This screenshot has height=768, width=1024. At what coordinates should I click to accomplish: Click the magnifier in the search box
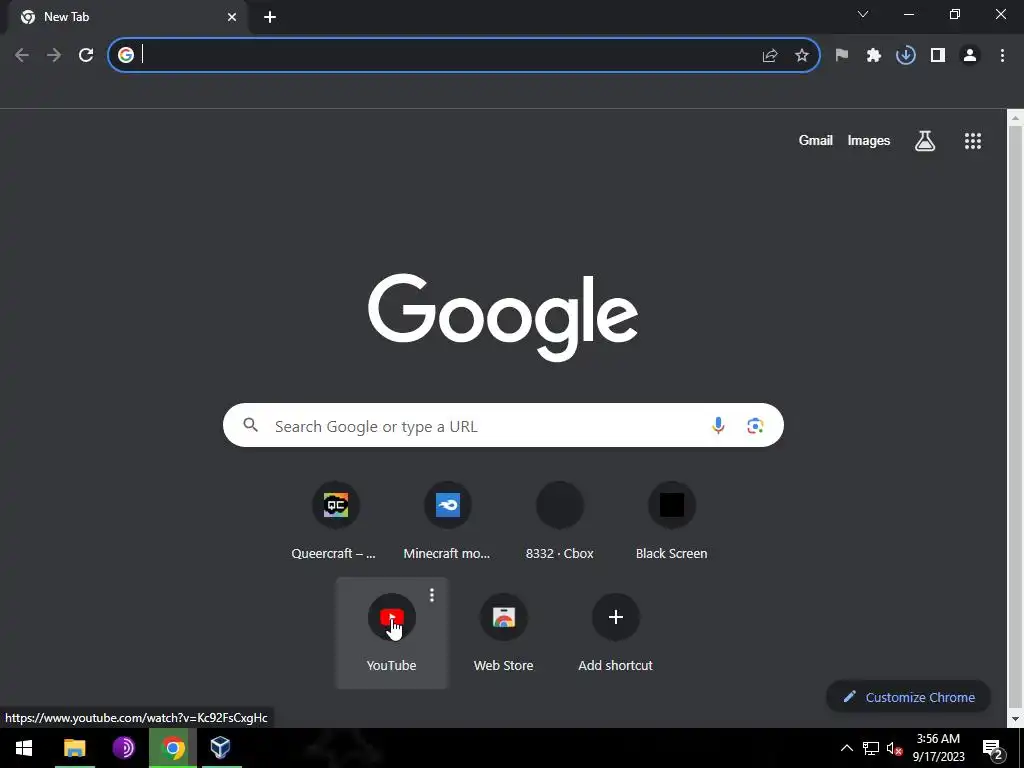(x=250, y=425)
